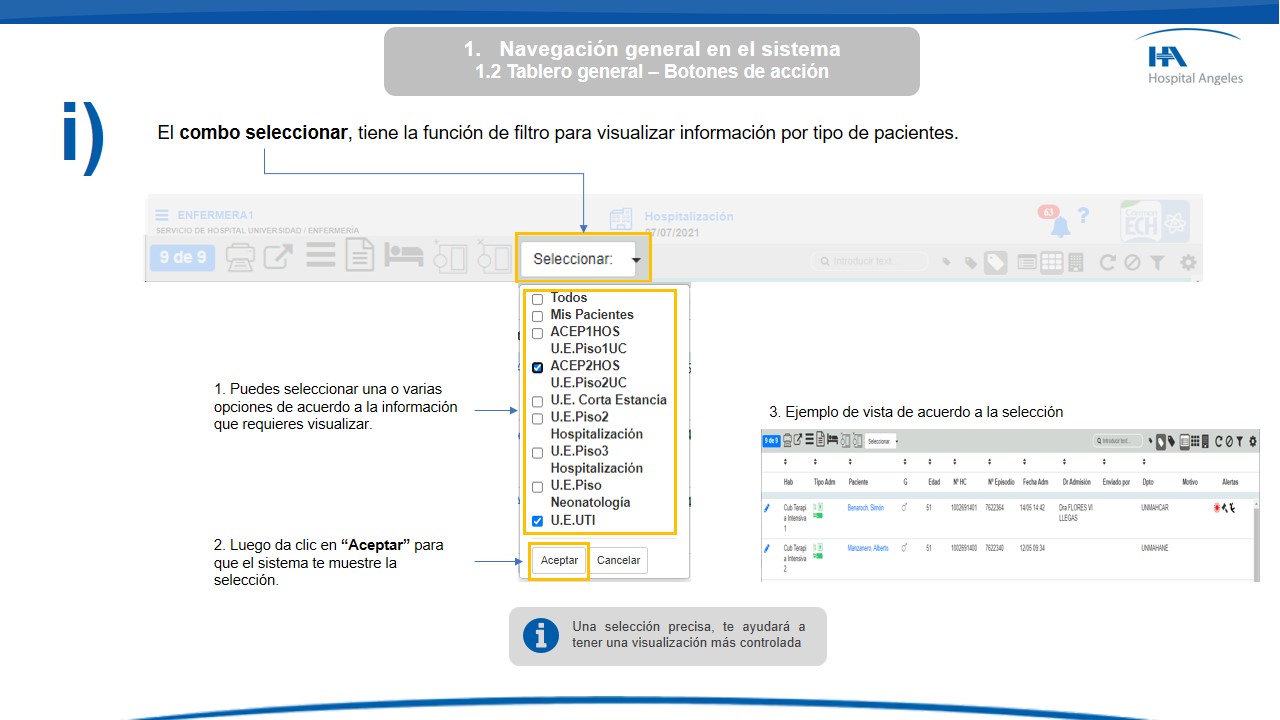Click the document page icon in the main toolbar
The image size is (1280, 720).
click(360, 257)
